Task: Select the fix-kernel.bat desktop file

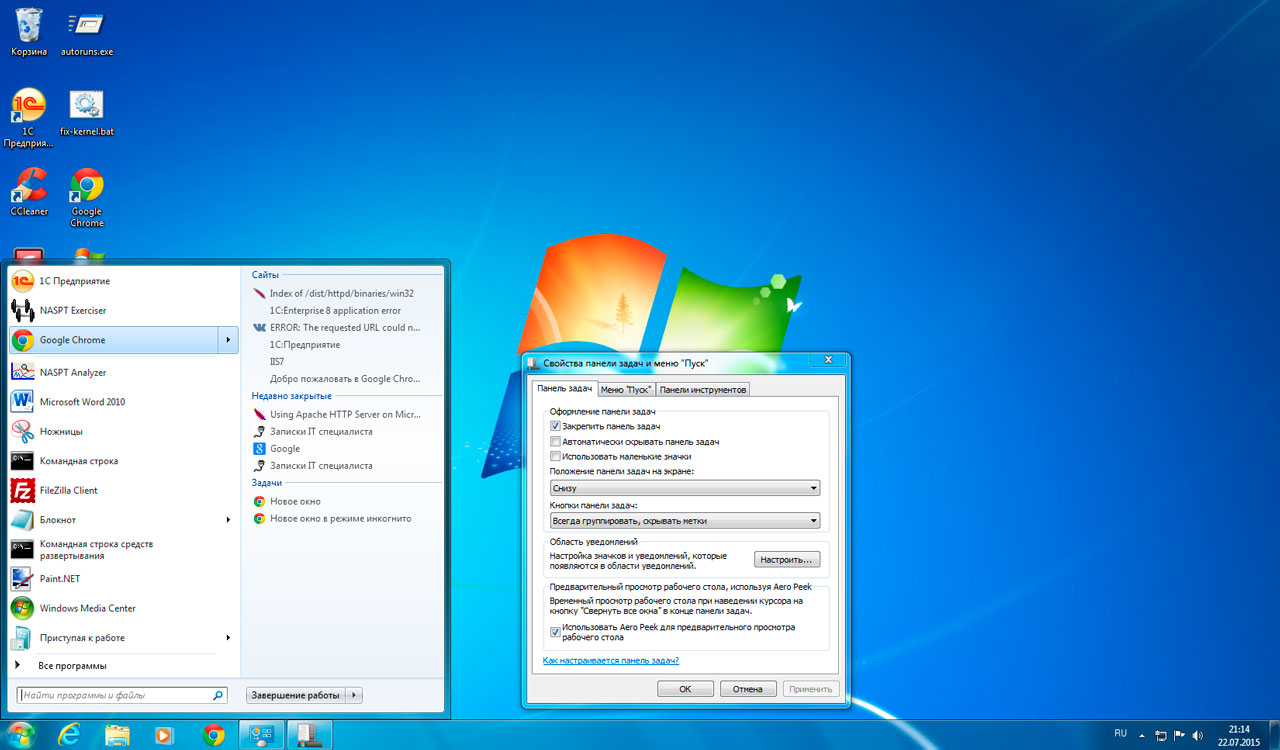Action: pos(86,108)
